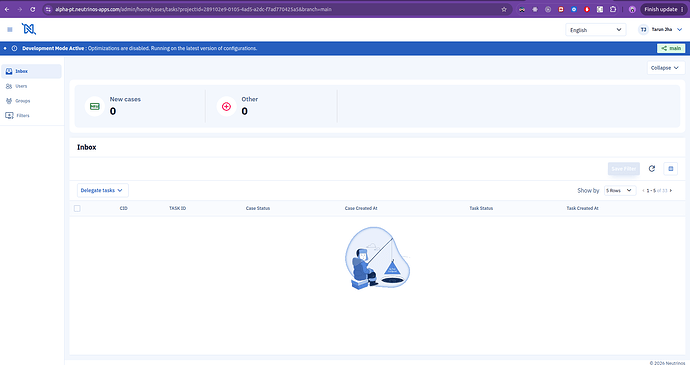Change the 5 Rows page size dropdown
690x365 pixels.
[x=620, y=191]
